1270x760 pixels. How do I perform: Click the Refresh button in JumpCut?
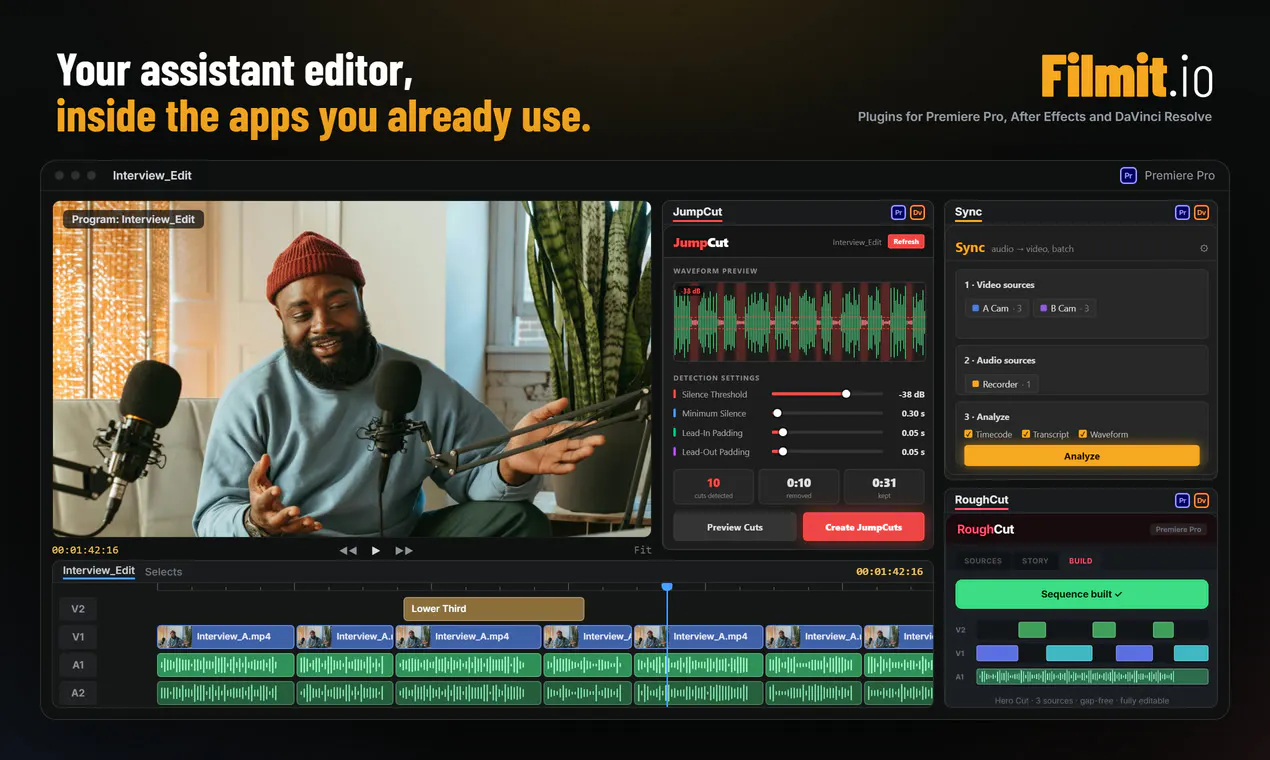906,242
